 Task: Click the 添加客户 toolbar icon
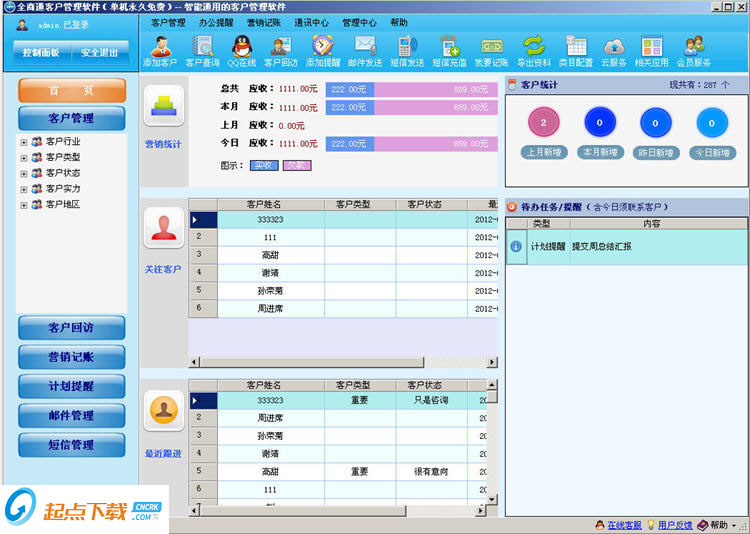point(160,47)
